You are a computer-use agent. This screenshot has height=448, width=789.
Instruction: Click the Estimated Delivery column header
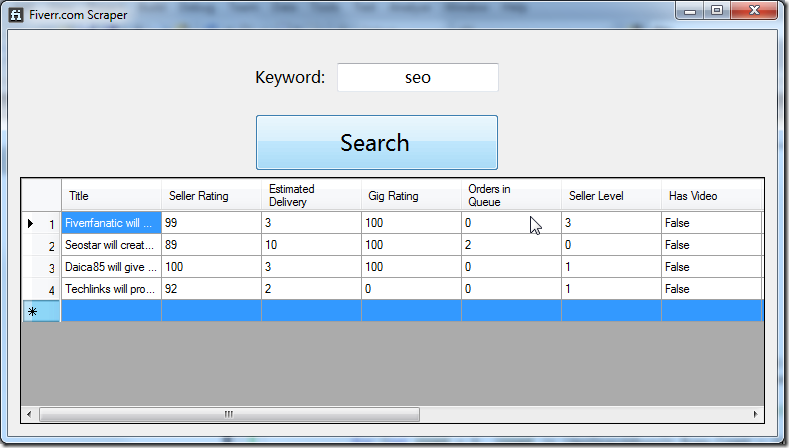click(311, 195)
